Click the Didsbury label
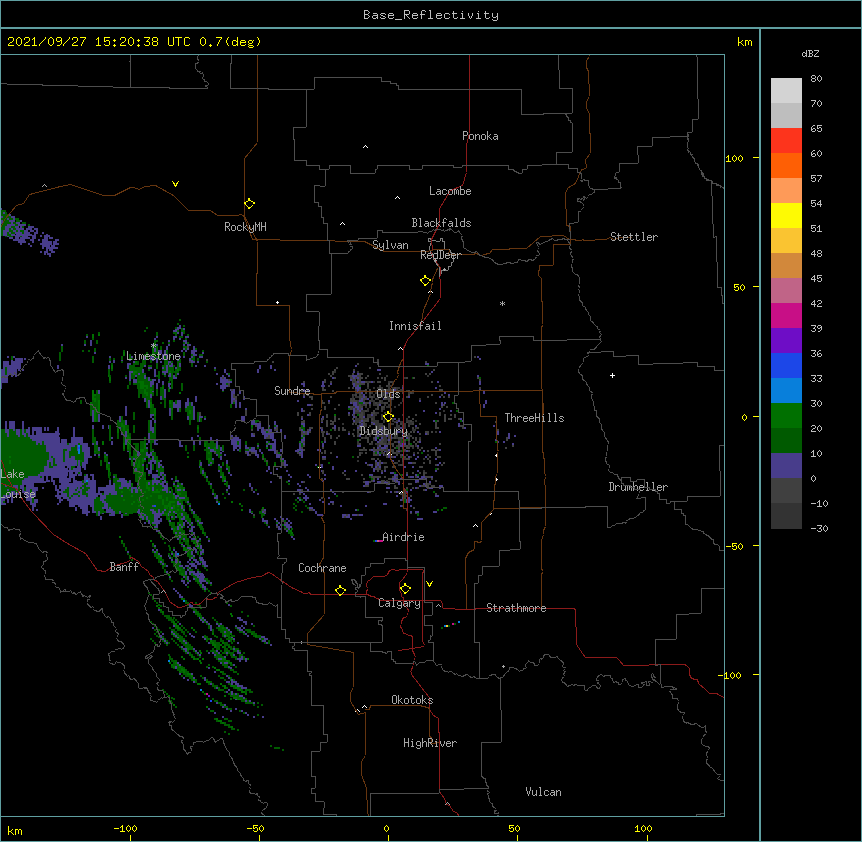 coord(384,431)
